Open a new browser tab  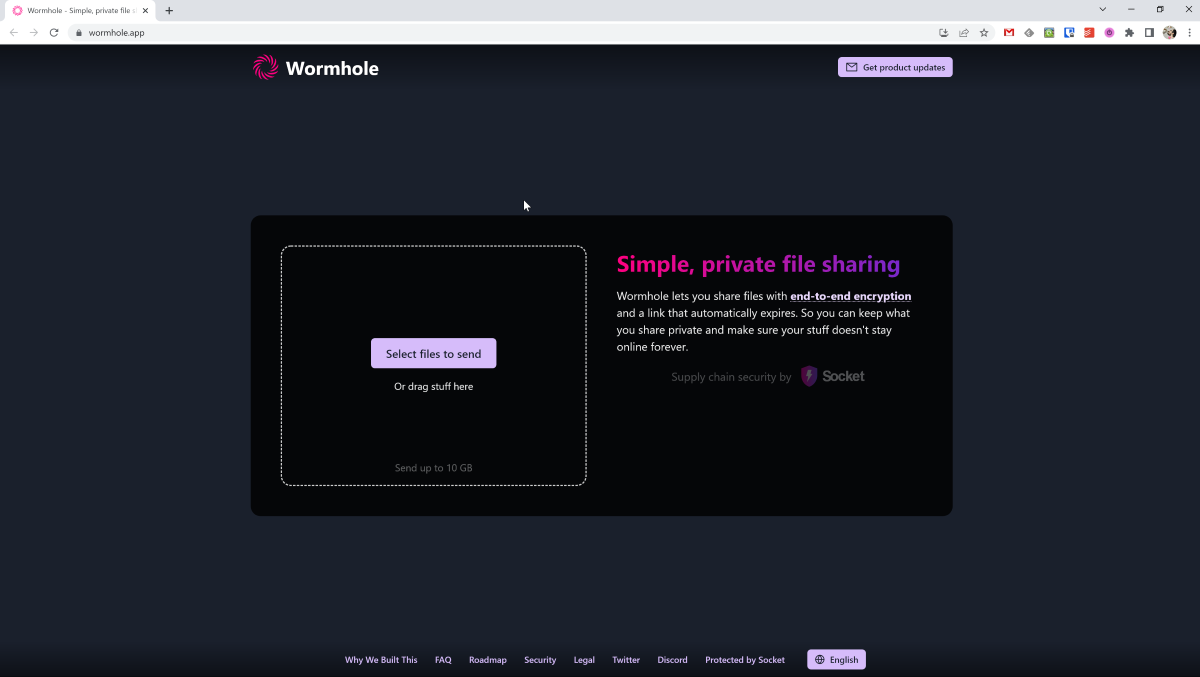click(x=169, y=10)
